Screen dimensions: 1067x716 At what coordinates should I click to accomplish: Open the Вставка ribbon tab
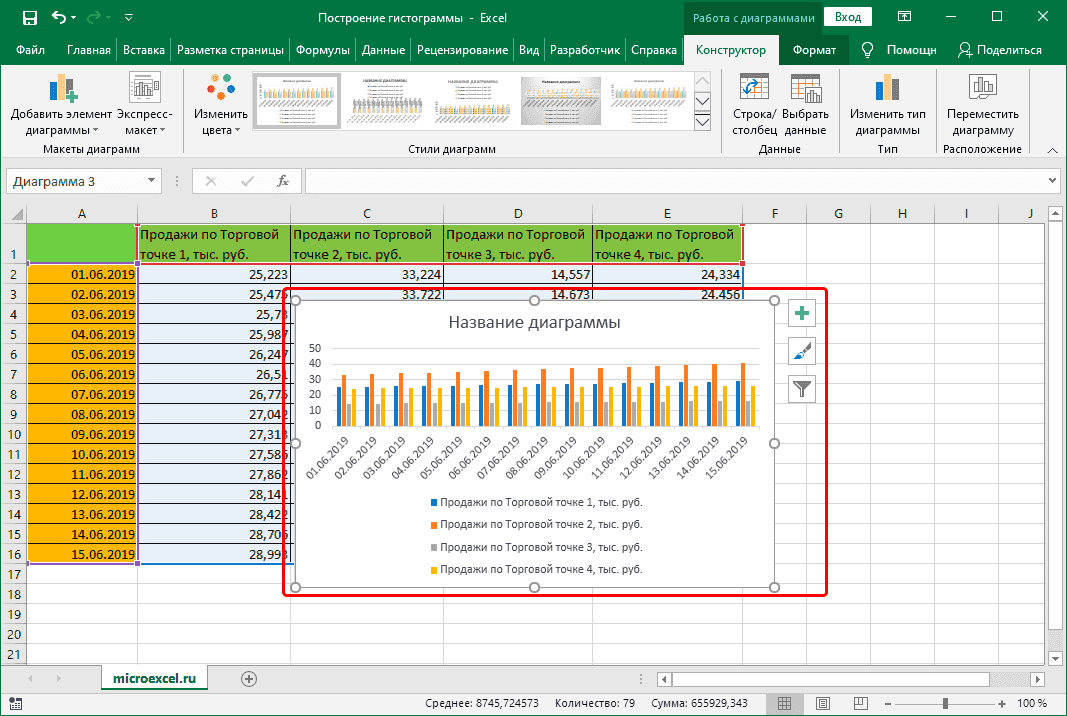coord(144,50)
